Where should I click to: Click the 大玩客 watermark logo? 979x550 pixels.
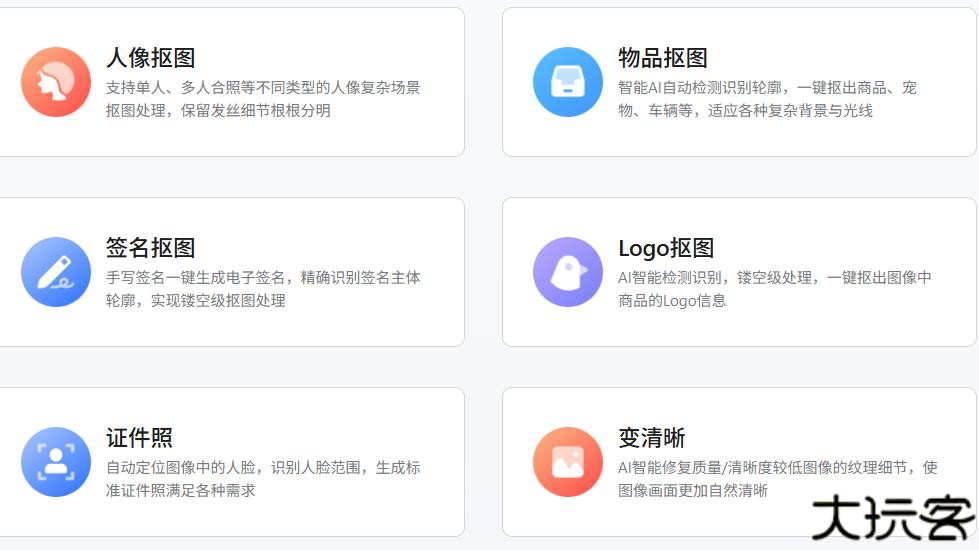click(892, 518)
